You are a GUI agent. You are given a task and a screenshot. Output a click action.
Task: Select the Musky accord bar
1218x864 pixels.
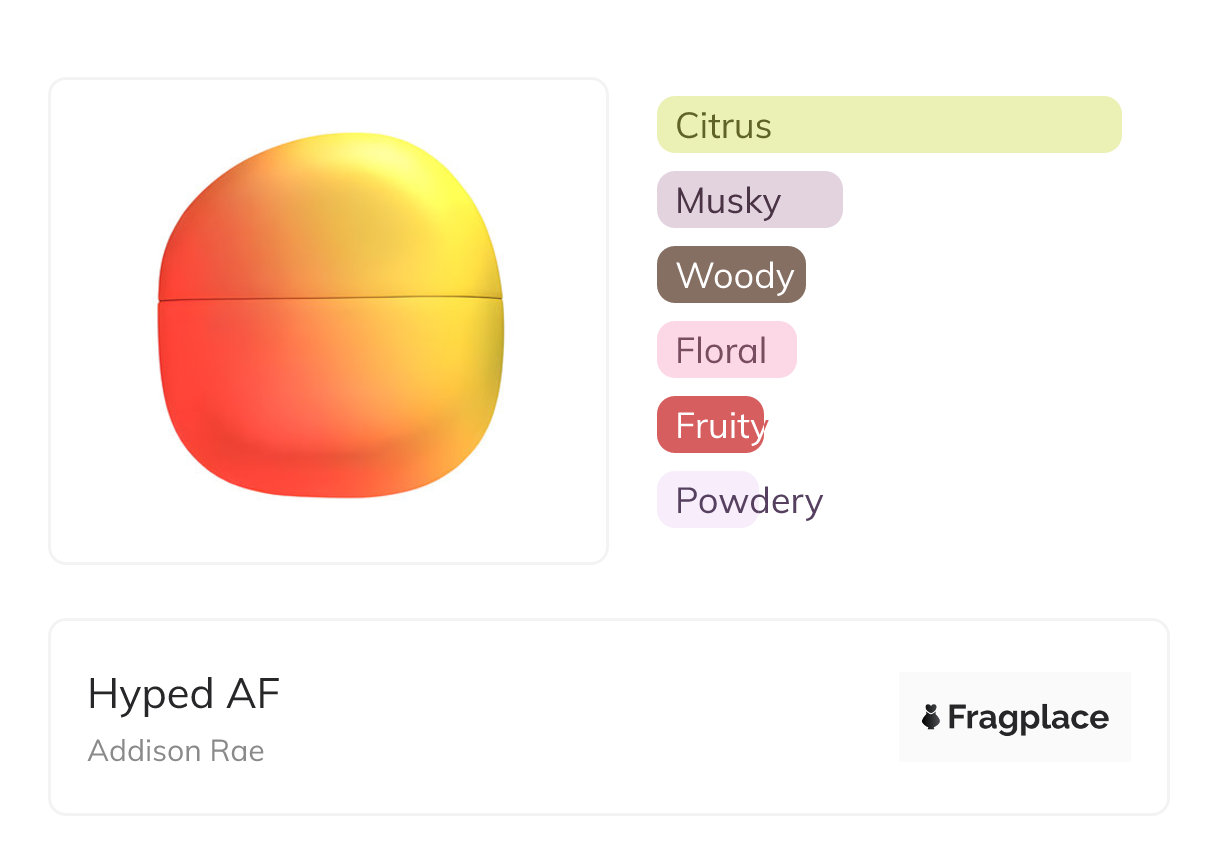pos(749,200)
